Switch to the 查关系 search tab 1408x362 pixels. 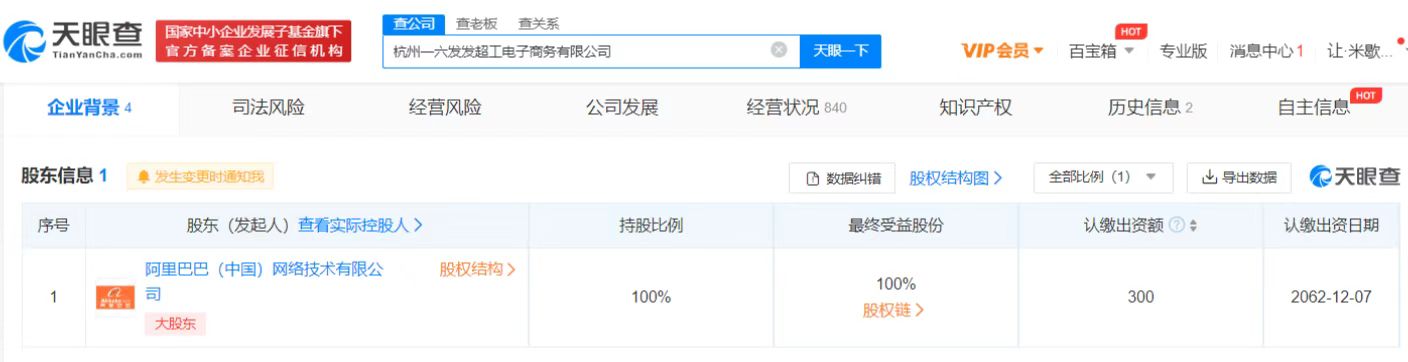(x=538, y=23)
